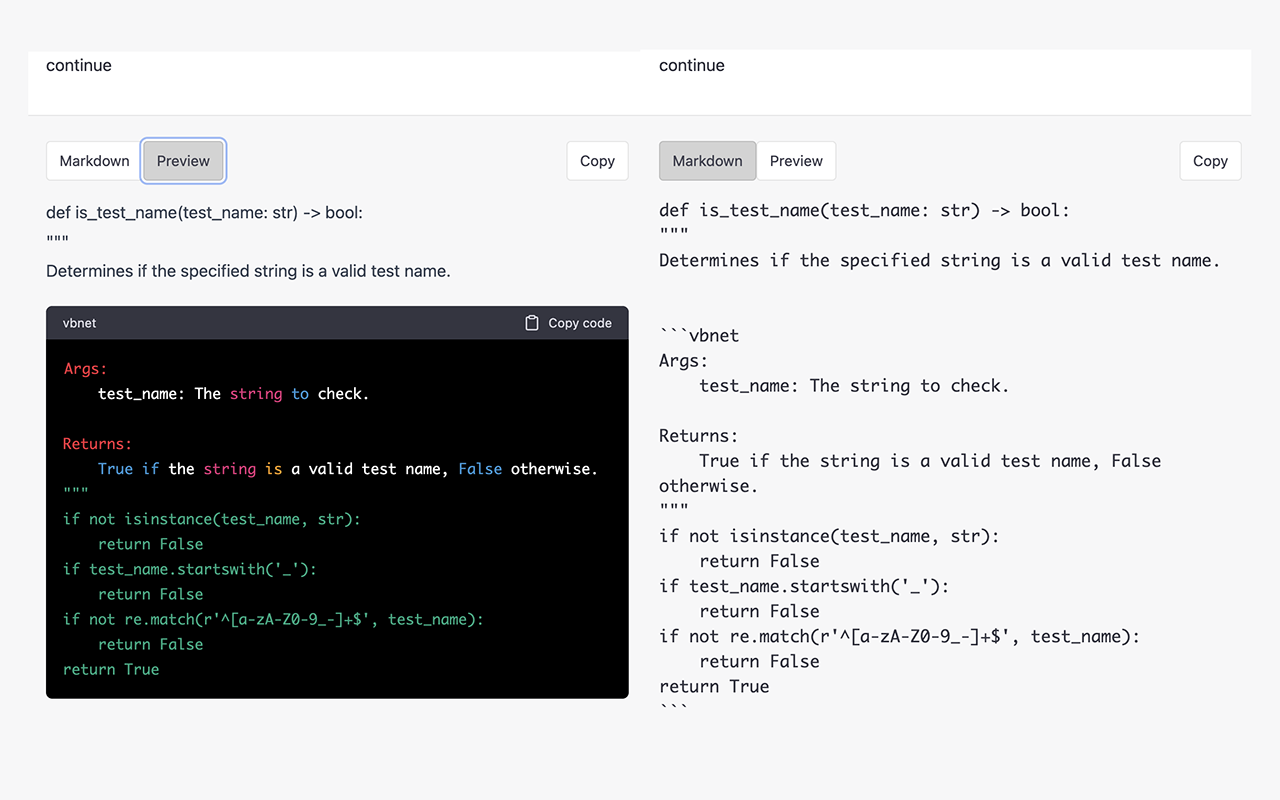The image size is (1280, 800).
Task: Copy right panel content with Copy button
Action: [1210, 161]
